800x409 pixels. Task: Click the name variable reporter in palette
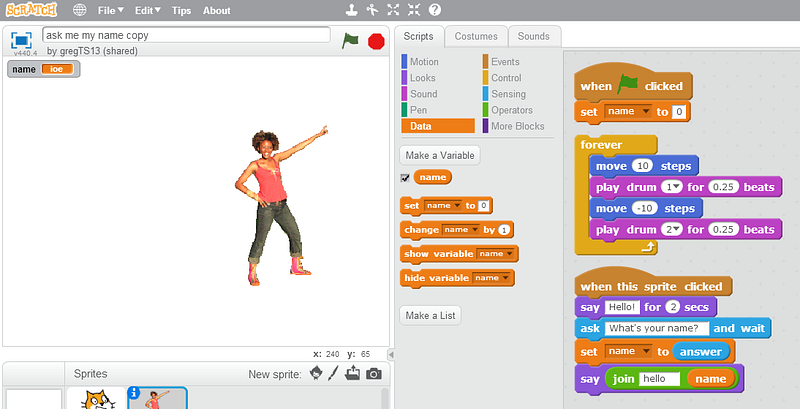(x=433, y=177)
